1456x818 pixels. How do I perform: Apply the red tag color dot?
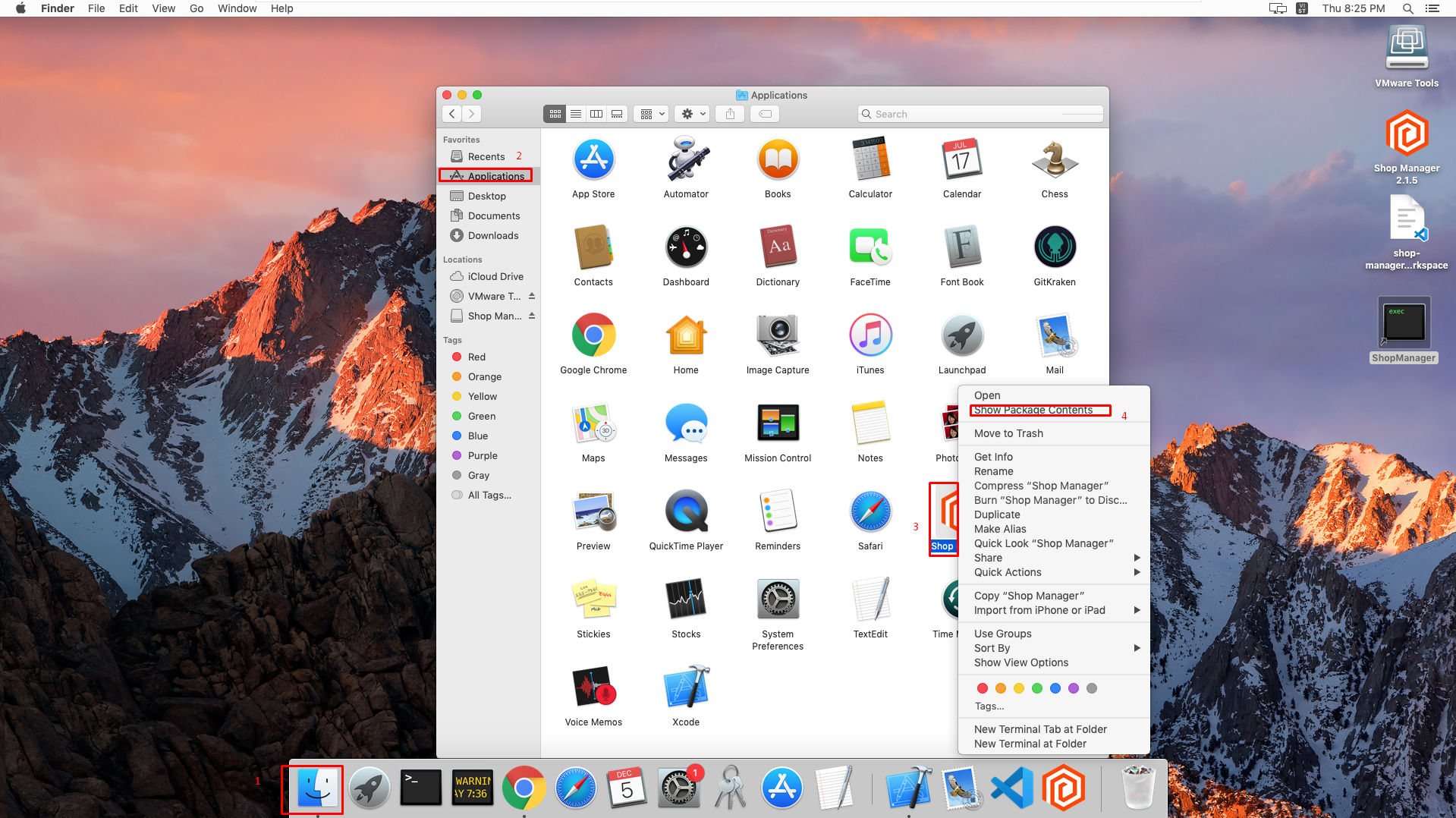(x=983, y=688)
